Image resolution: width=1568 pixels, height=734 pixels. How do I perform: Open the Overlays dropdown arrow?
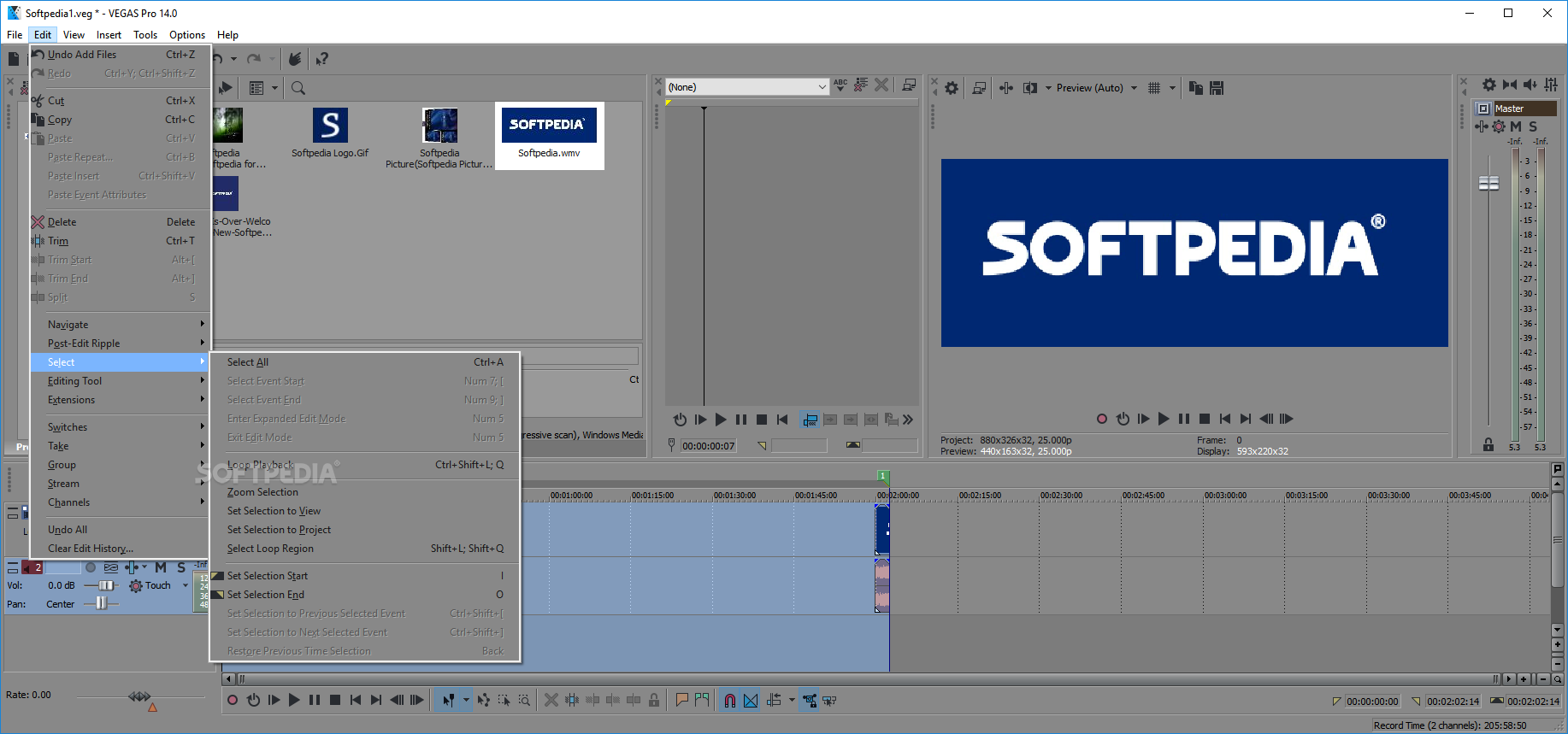(1172, 87)
